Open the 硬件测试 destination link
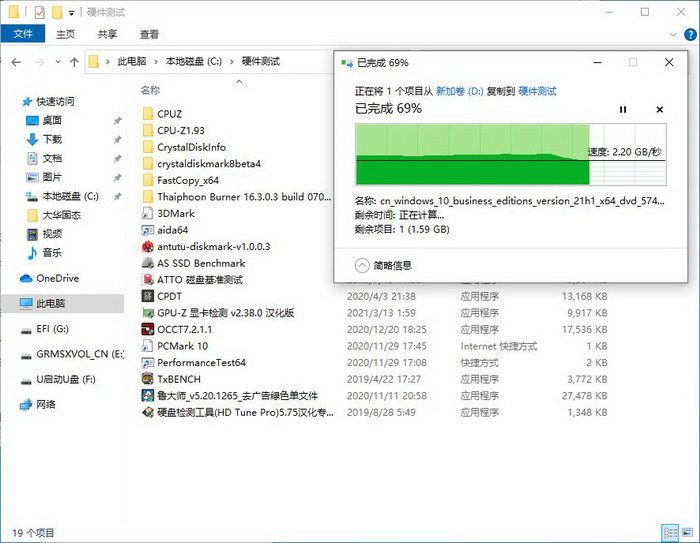 click(x=537, y=90)
